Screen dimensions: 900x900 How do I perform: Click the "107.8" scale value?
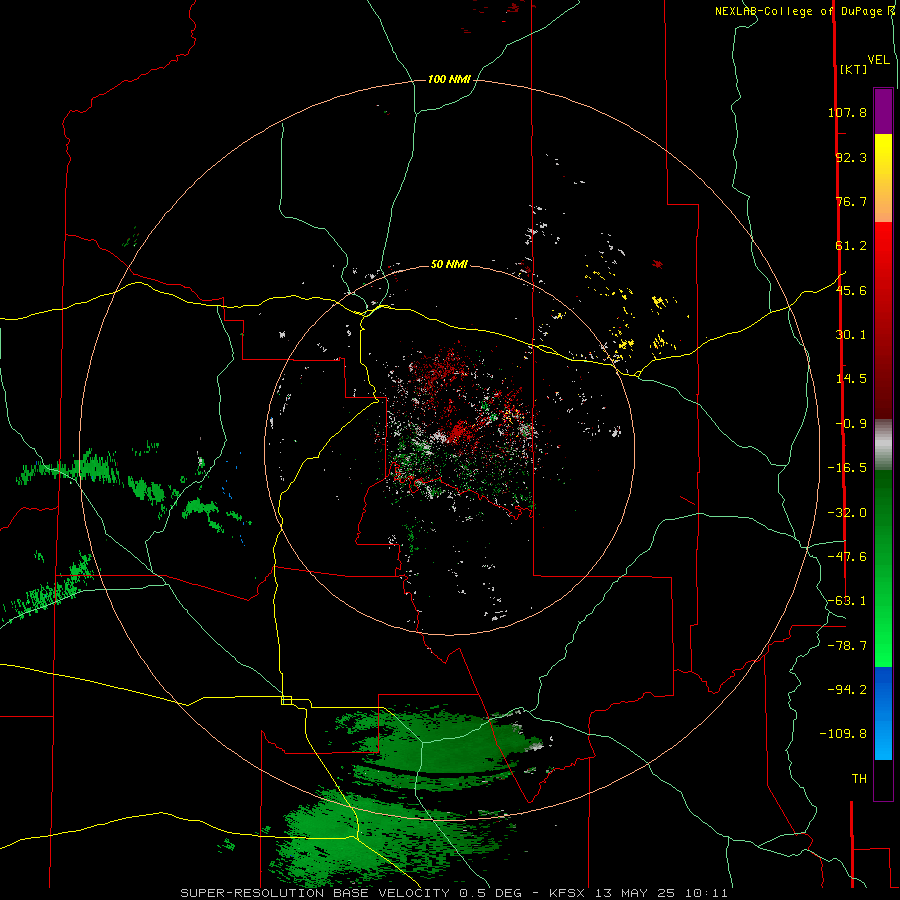[x=847, y=112]
